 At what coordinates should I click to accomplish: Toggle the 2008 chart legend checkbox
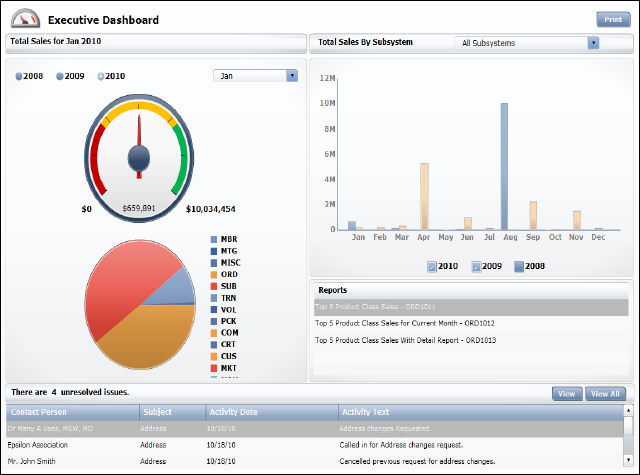pos(519,267)
